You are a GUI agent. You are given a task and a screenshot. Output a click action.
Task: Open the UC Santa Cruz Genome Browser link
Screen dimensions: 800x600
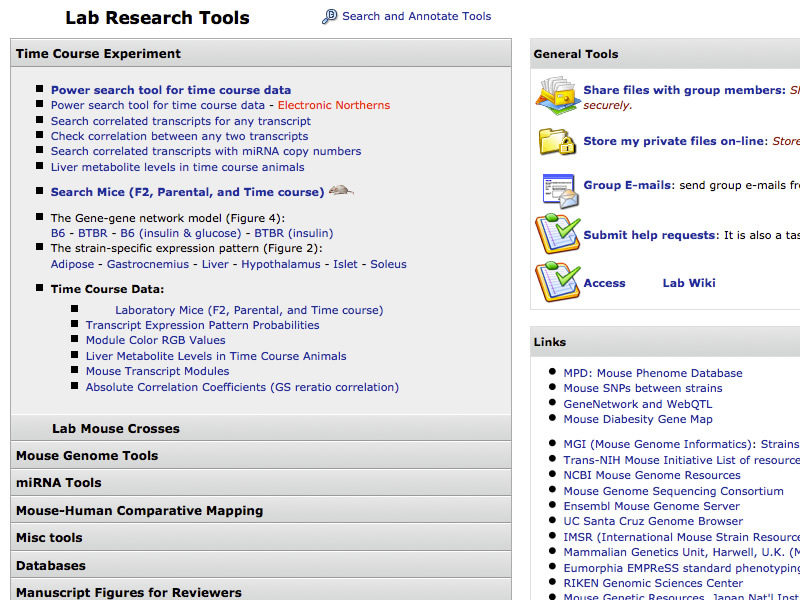pyautogui.click(x=653, y=521)
